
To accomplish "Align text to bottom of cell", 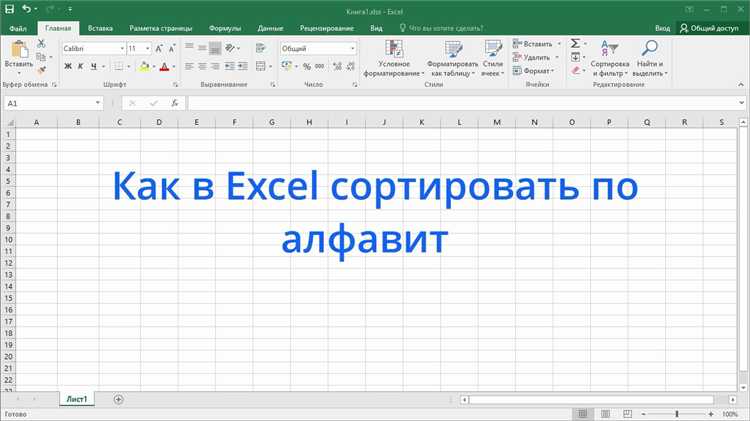I will (x=215, y=48).
